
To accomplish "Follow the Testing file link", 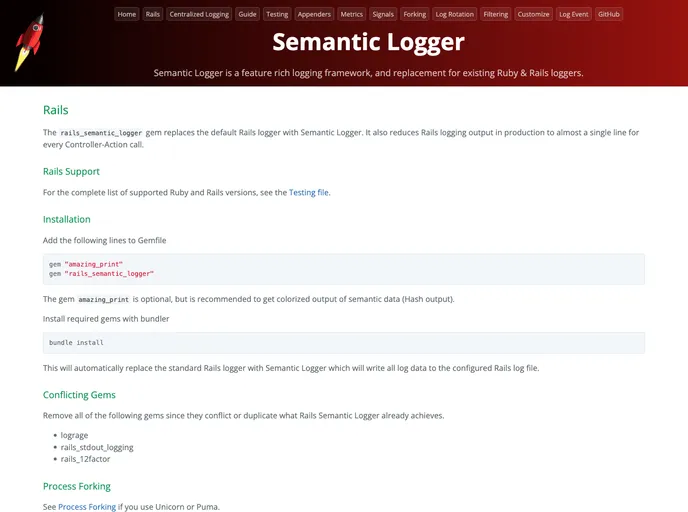I will point(309,193).
